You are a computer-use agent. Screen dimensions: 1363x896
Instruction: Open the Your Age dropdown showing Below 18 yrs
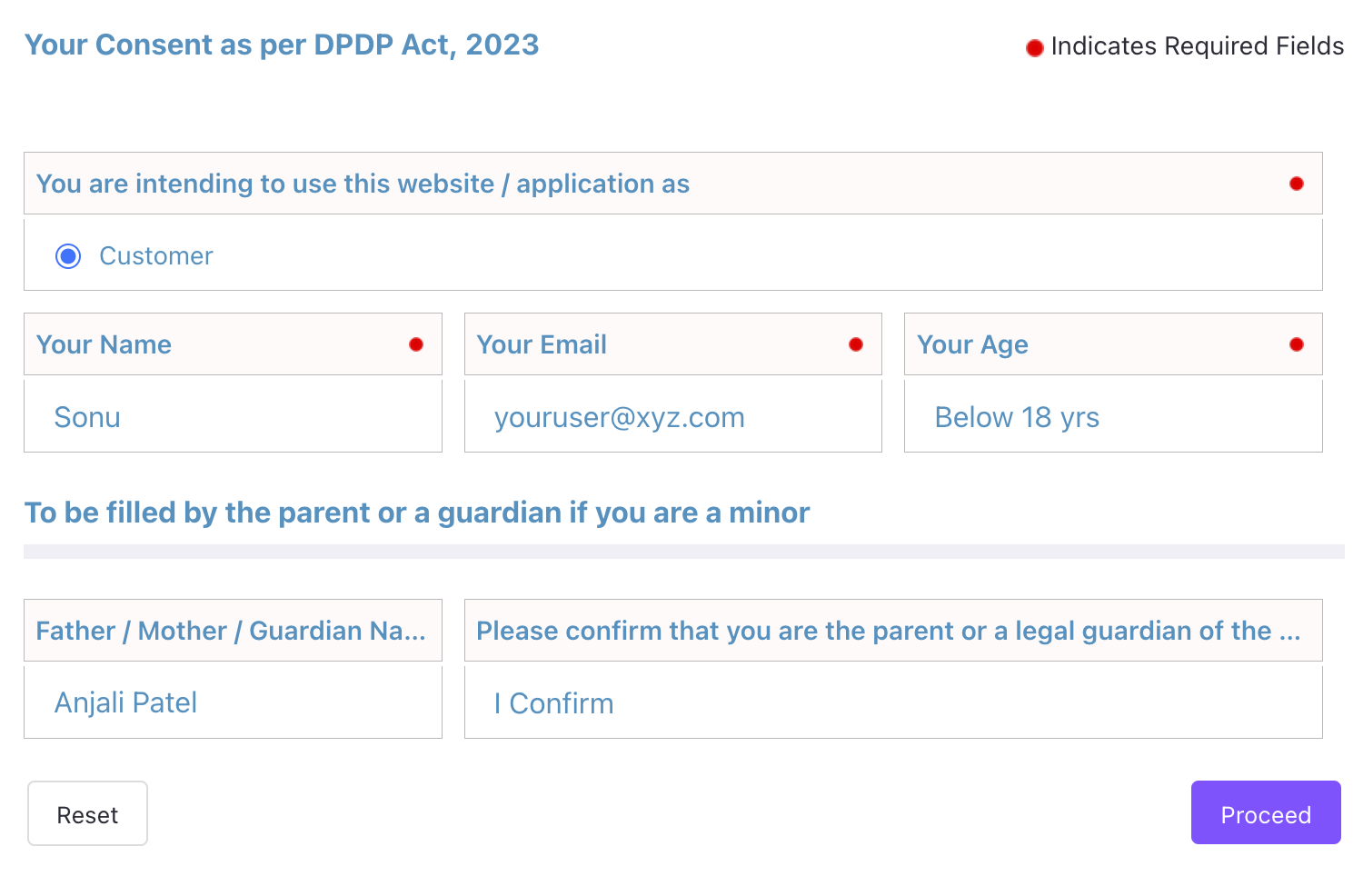(x=1112, y=417)
